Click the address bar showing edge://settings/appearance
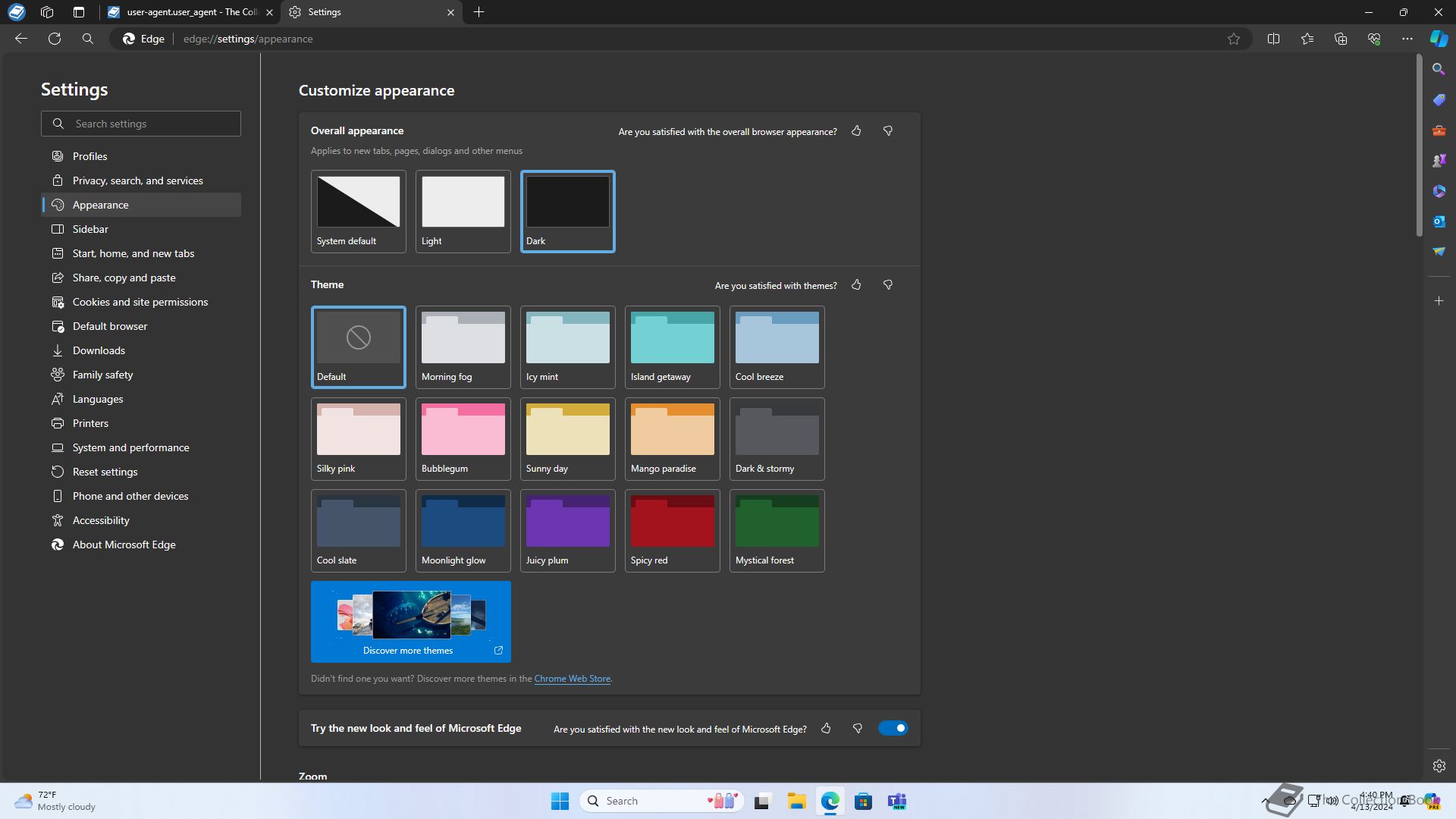 [x=682, y=39]
